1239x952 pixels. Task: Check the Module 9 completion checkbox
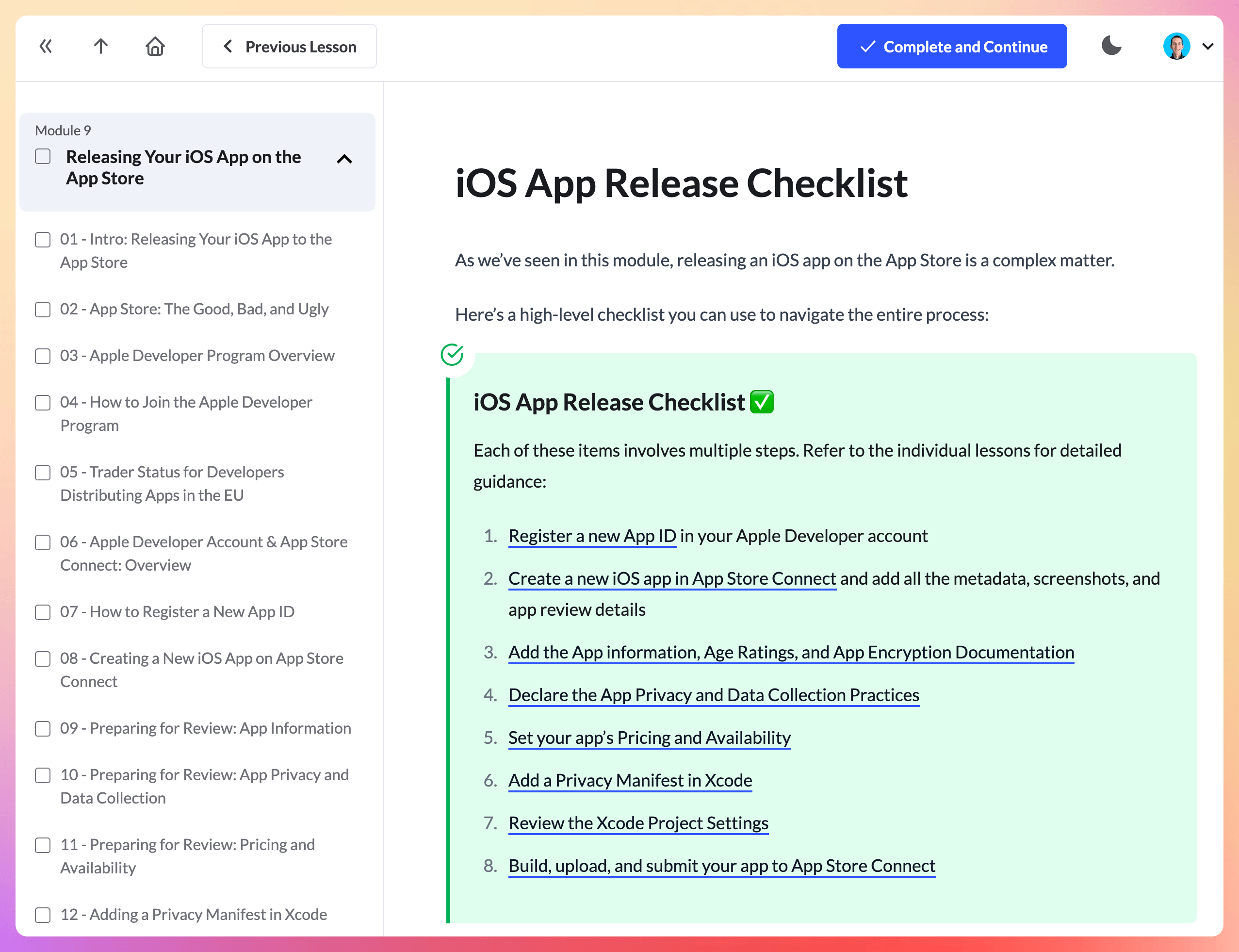pos(43,156)
